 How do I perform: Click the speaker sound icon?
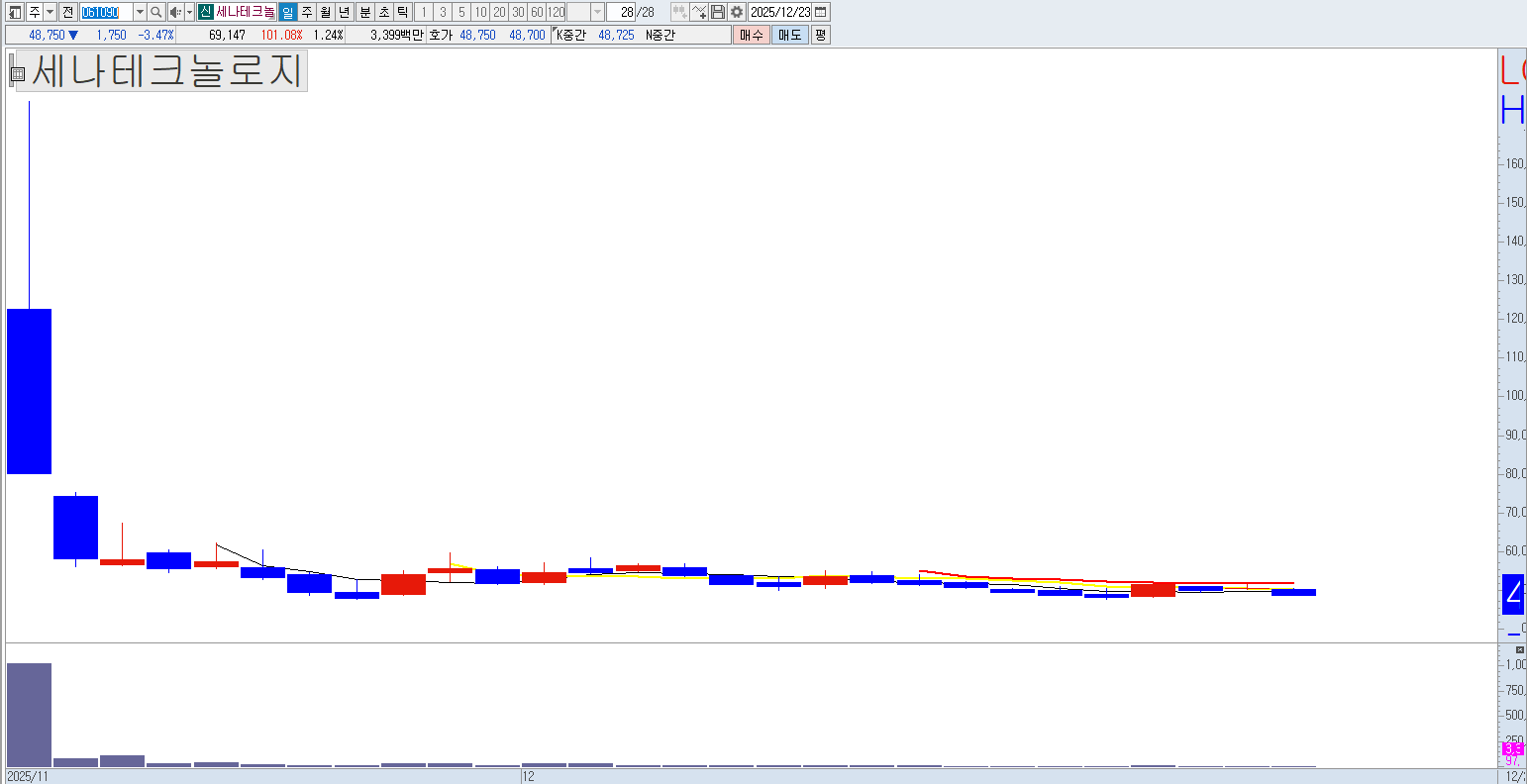pos(175,12)
